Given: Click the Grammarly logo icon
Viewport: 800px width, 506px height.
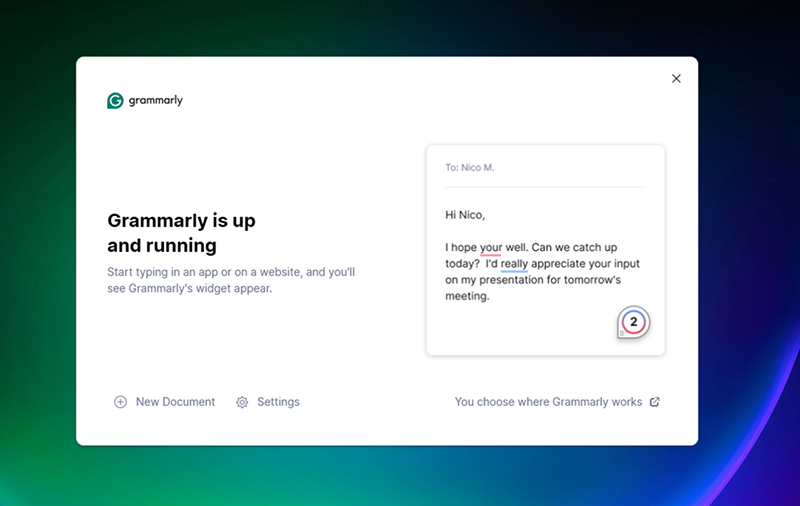Looking at the screenshot, I should pyautogui.click(x=115, y=100).
